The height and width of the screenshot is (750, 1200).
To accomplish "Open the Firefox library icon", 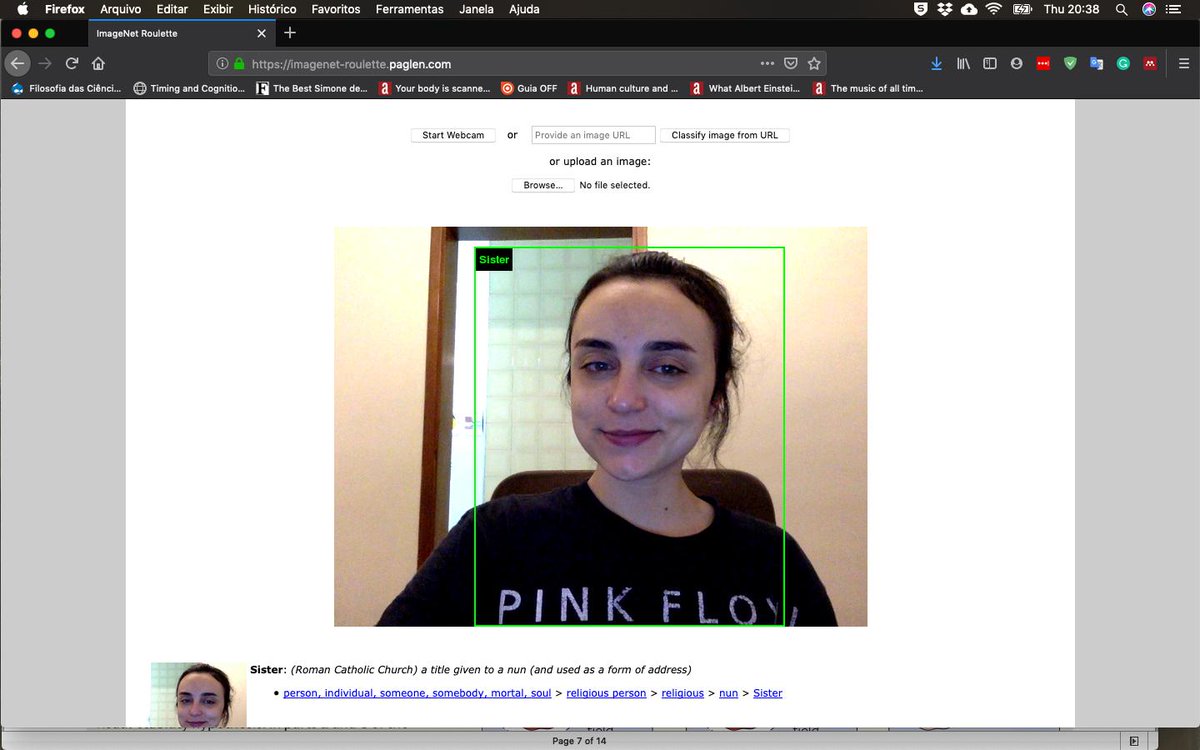I will (963, 63).
